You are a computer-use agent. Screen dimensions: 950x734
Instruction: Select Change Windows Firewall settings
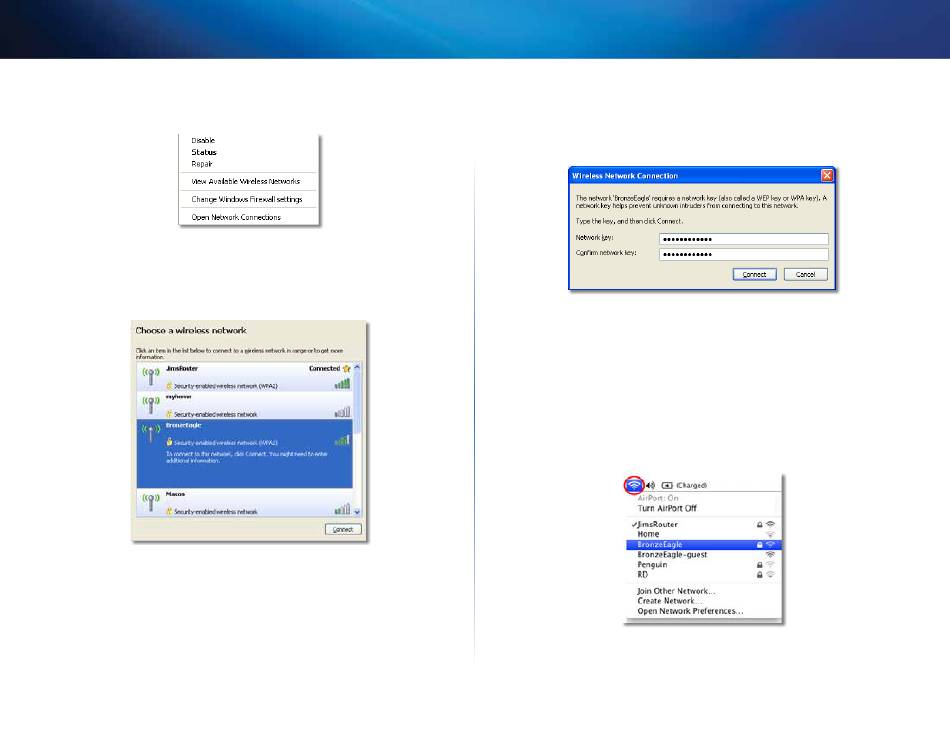click(247, 199)
